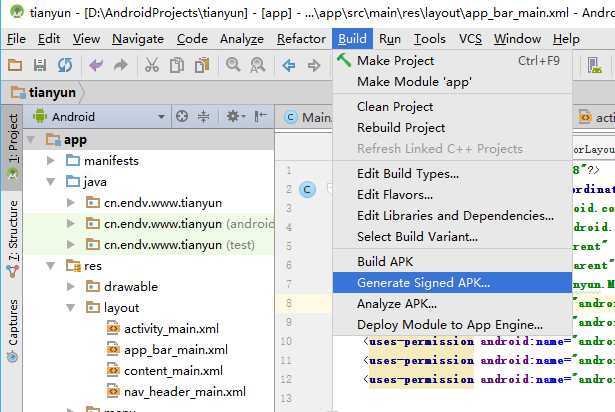Open the Tools menu
This screenshot has width=615, height=412.
(x=430, y=39)
